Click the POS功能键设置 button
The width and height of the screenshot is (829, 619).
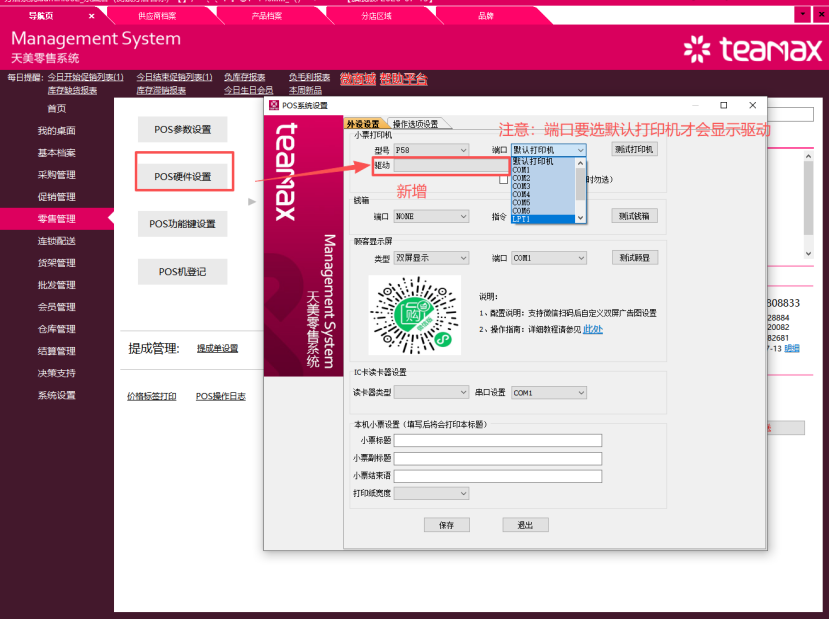[182, 224]
